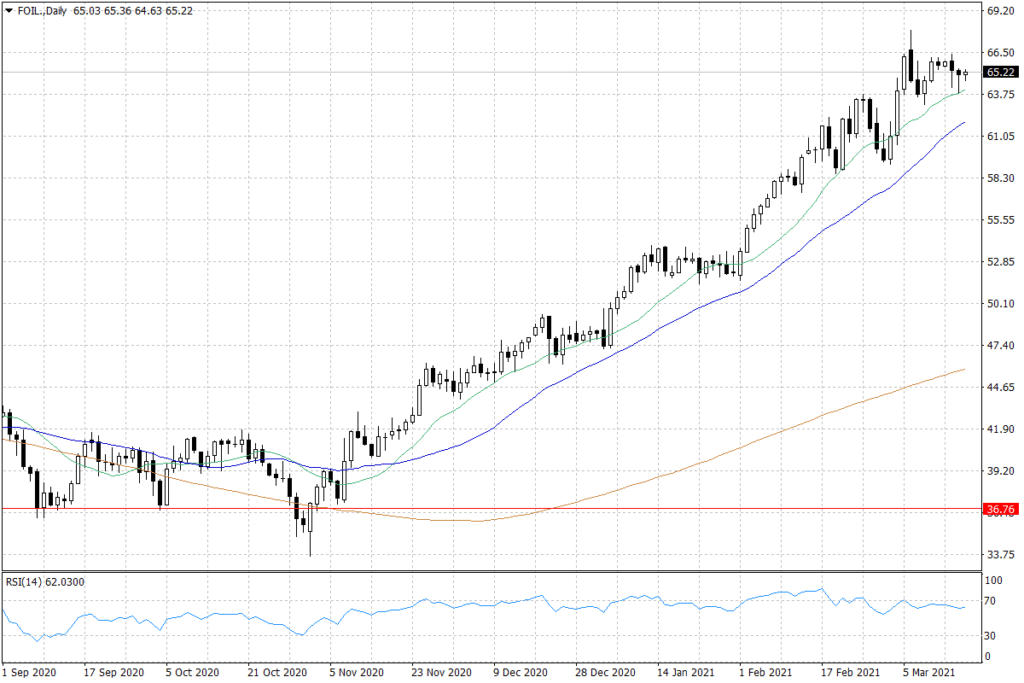Click the 1 Sep 2020 date label
The height and width of the screenshot is (683, 1024).
(30, 673)
